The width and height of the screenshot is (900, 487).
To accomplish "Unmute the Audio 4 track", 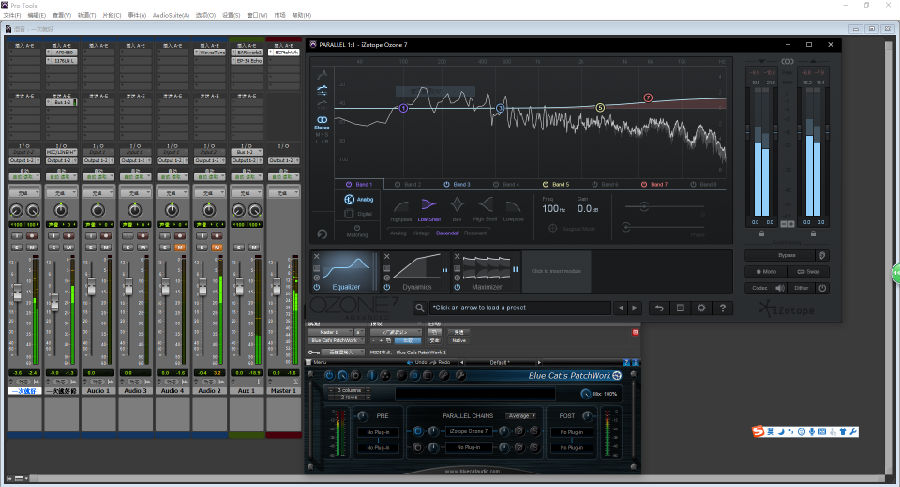I will click(x=180, y=248).
